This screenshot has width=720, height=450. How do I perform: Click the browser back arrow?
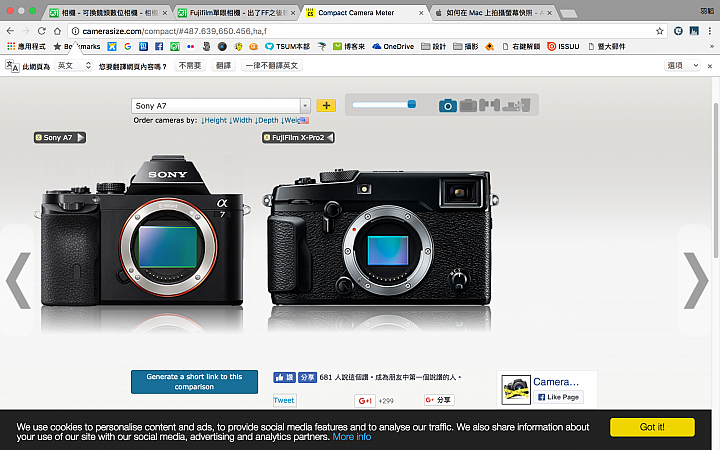coord(10,31)
